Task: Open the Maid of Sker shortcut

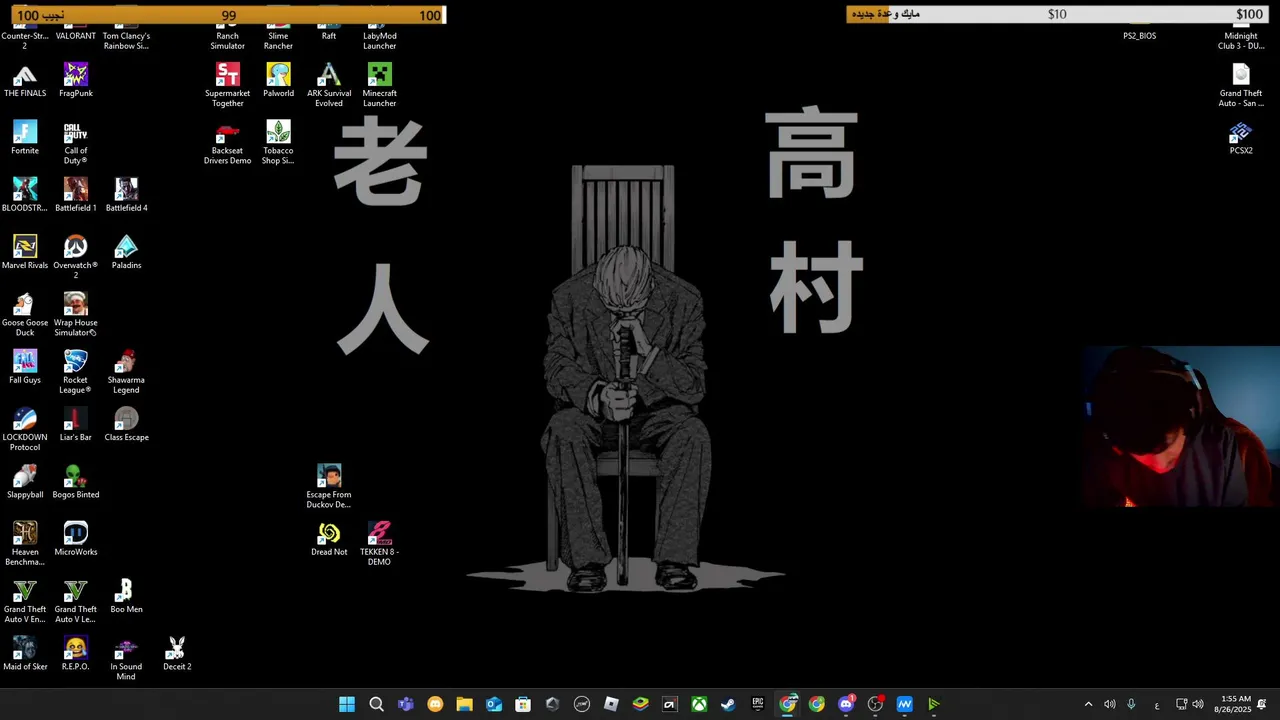Action: pyautogui.click(x=25, y=653)
